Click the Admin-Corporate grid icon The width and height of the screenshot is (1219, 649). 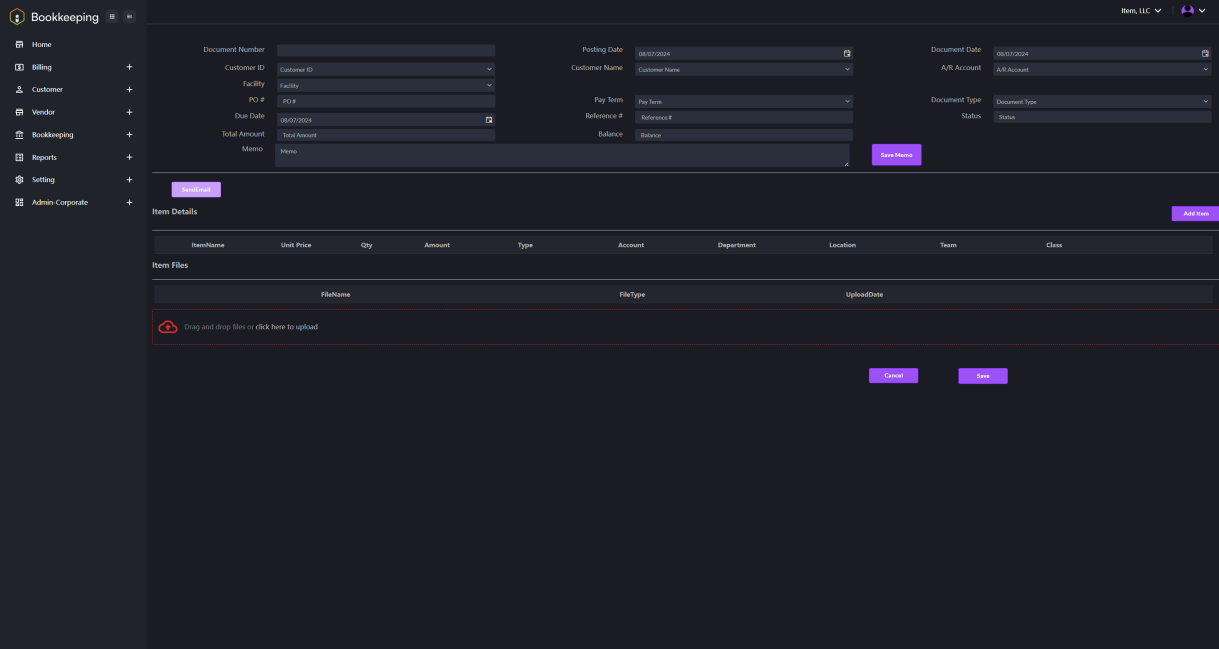(20, 202)
